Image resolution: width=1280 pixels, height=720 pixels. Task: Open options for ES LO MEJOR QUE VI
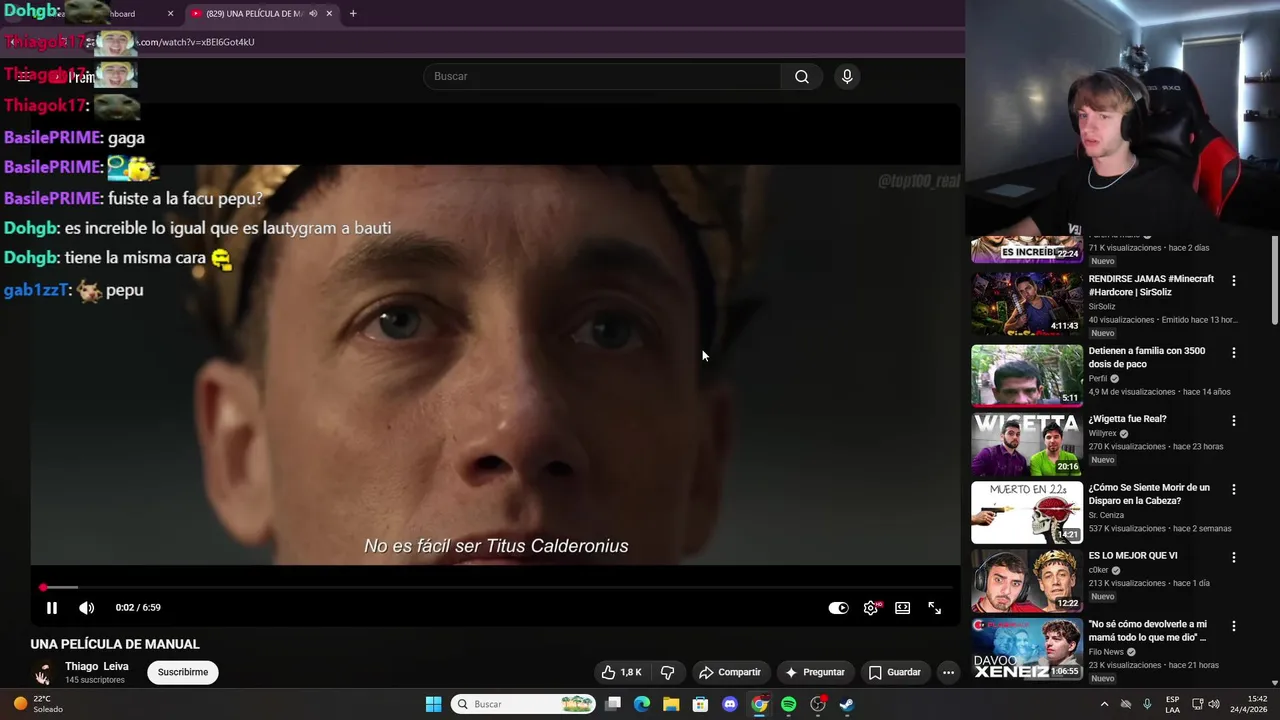coord(1233,558)
